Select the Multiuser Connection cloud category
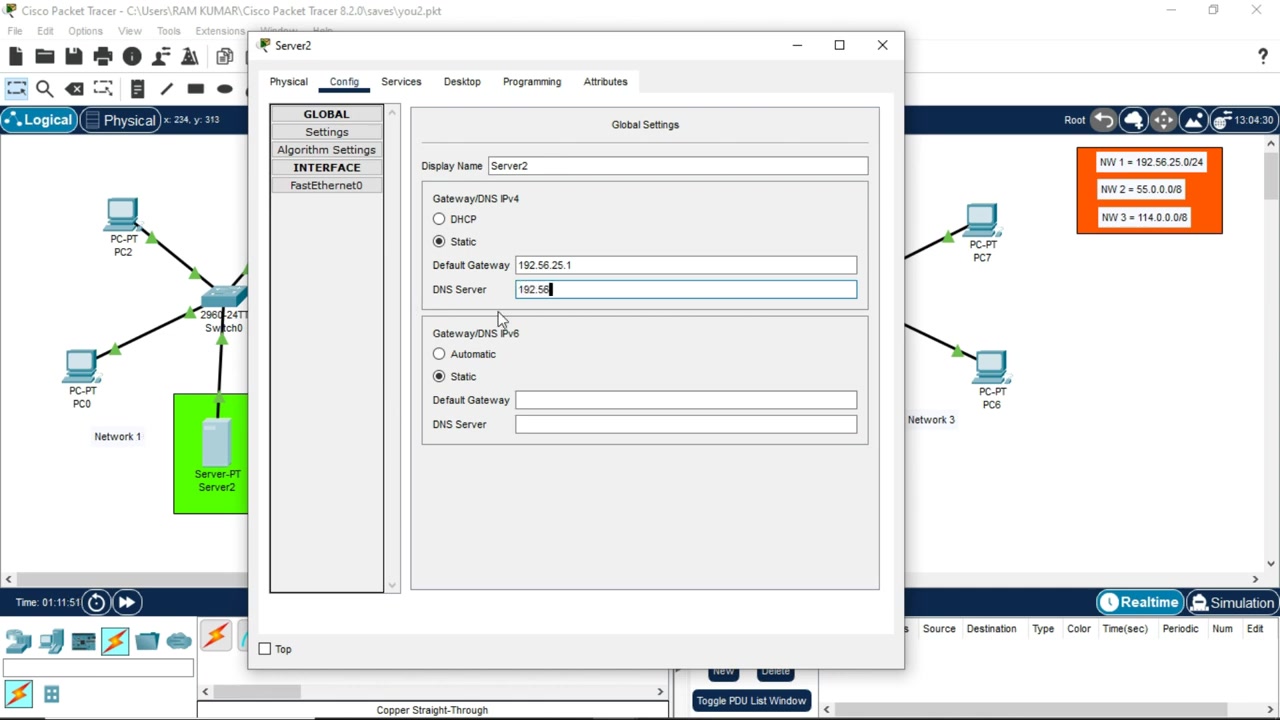The height and width of the screenshot is (720, 1280). (x=179, y=641)
